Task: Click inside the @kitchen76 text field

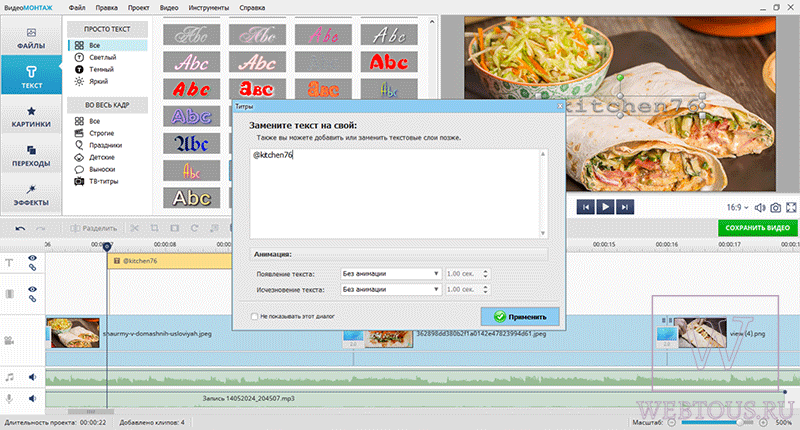Action: point(395,193)
